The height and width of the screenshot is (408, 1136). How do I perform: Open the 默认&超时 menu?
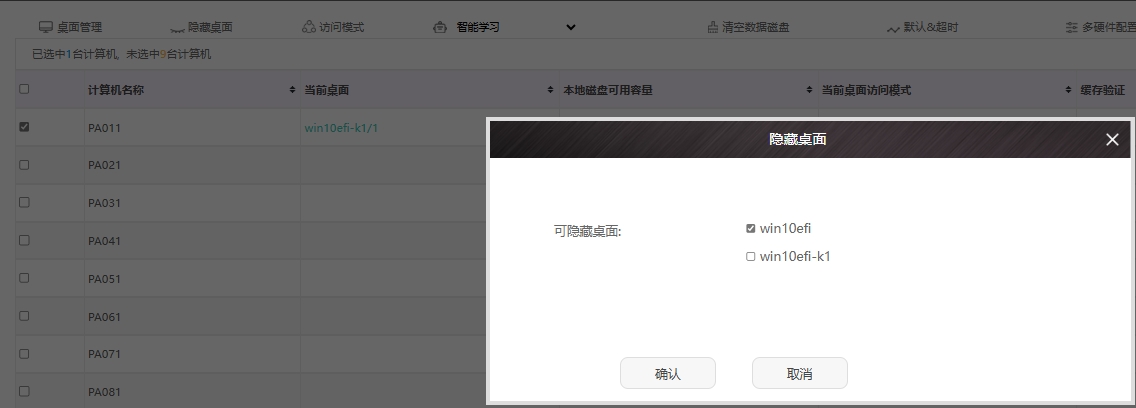[x=931, y=28]
